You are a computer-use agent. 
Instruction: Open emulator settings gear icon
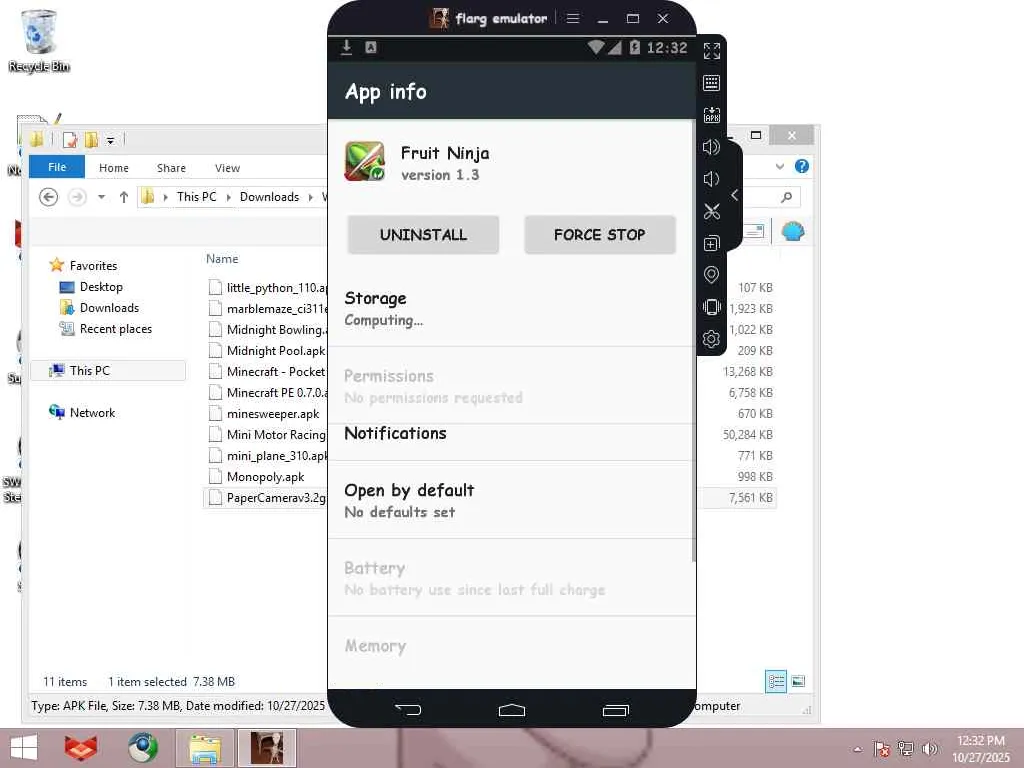click(x=711, y=339)
